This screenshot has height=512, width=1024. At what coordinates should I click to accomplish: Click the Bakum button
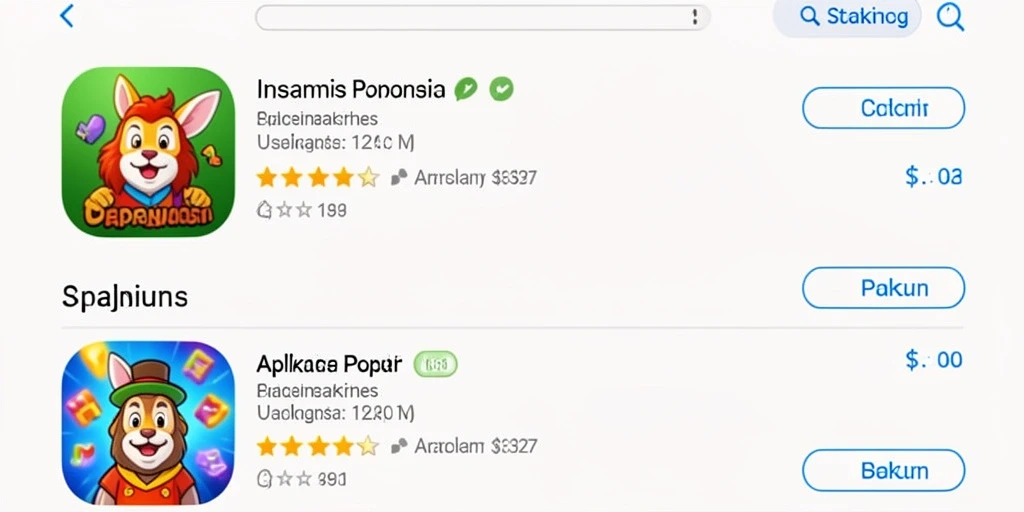pos(883,470)
